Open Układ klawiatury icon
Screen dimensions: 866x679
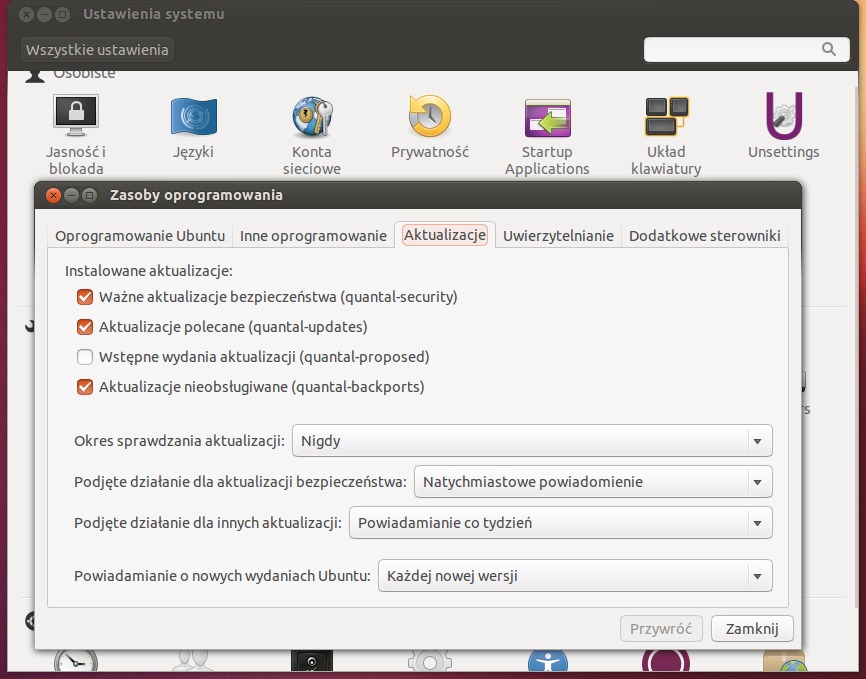[x=666, y=116]
